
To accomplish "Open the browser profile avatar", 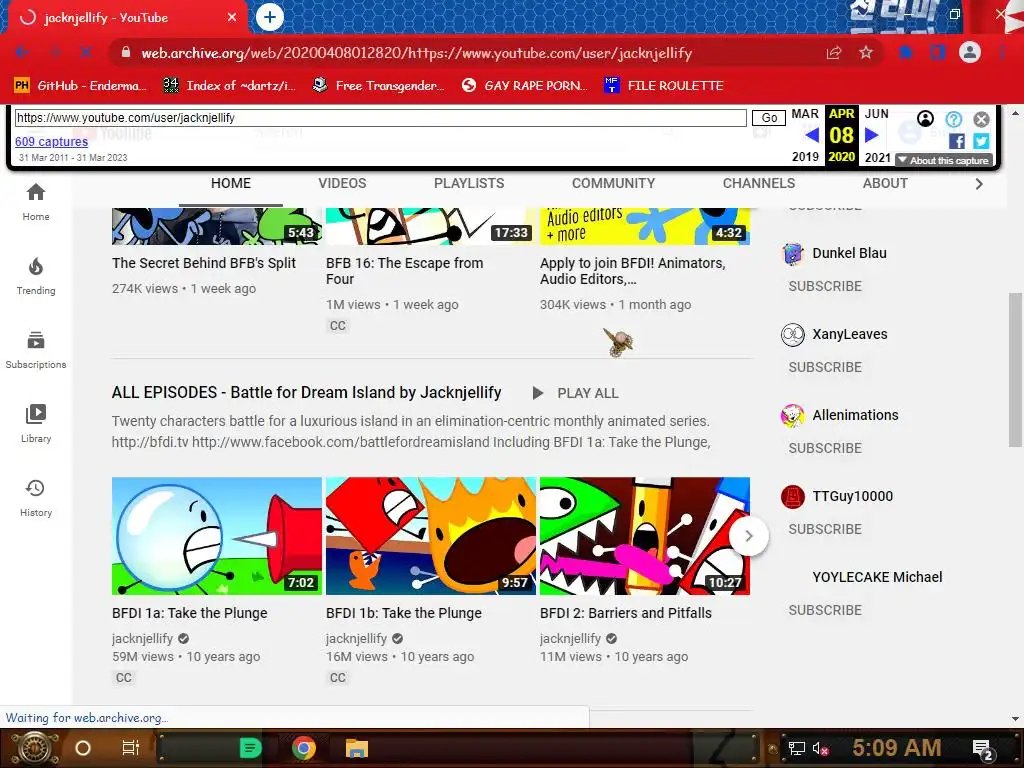I will coord(970,52).
